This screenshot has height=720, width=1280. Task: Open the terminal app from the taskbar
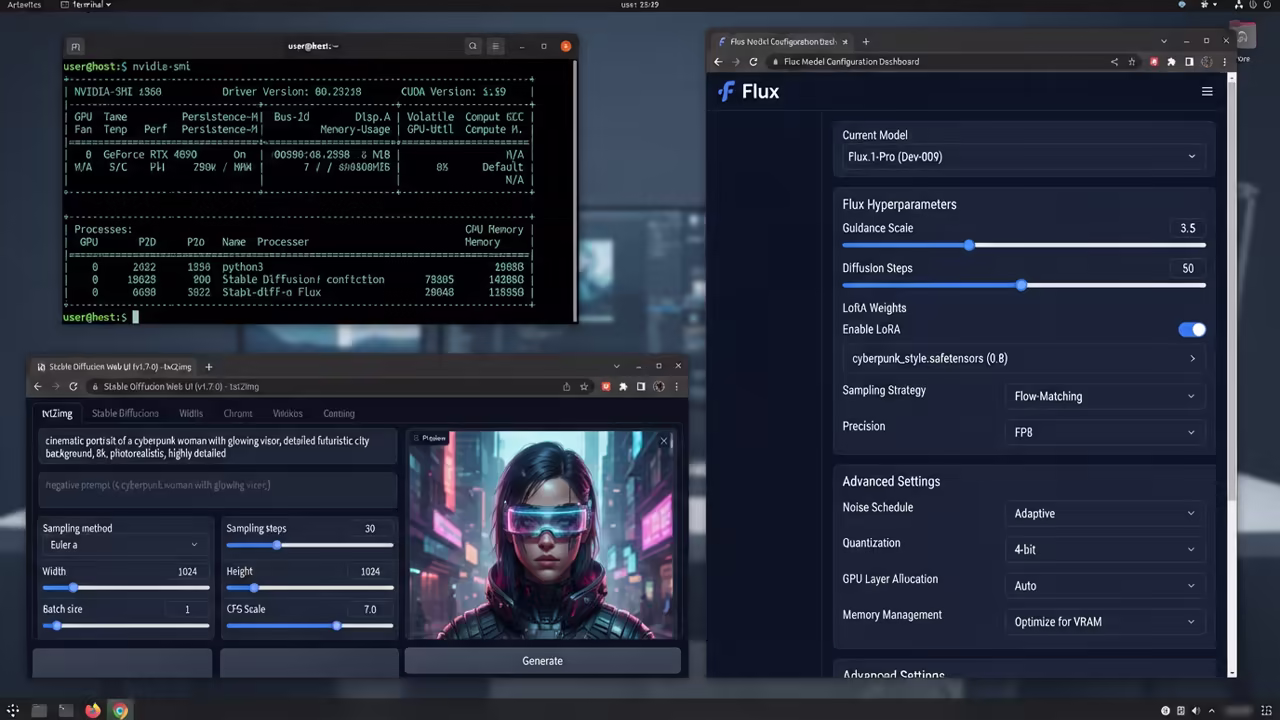[65, 710]
